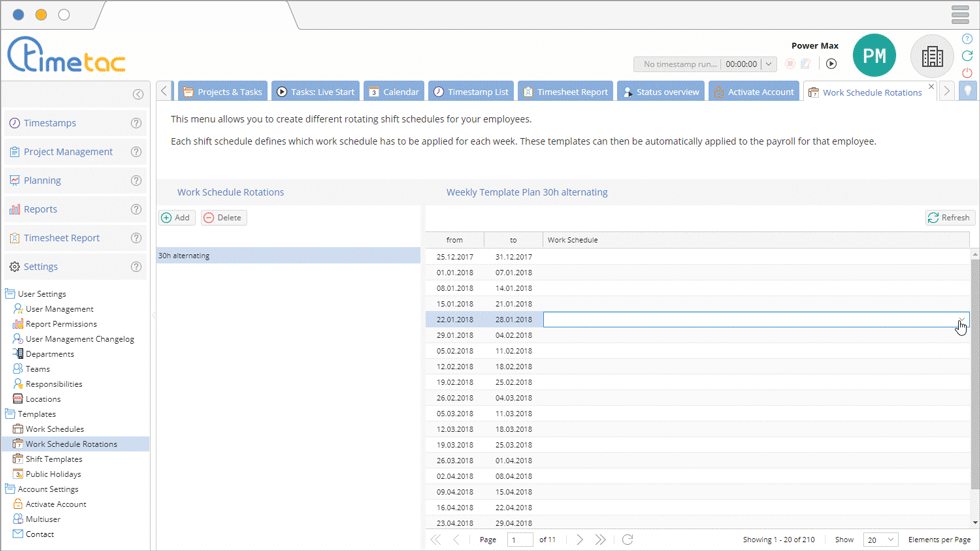Open the company building icon
Image resolution: width=980 pixels, height=551 pixels.
932,56
